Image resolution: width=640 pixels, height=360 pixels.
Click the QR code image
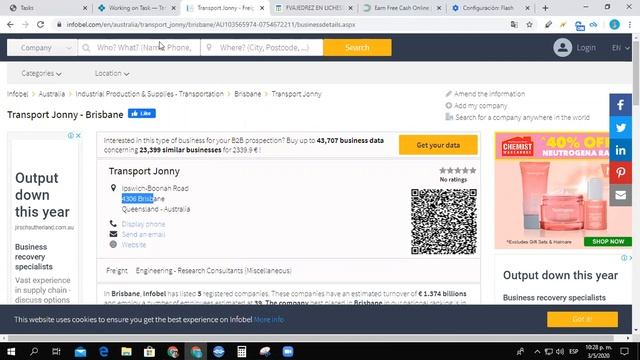click(444, 222)
